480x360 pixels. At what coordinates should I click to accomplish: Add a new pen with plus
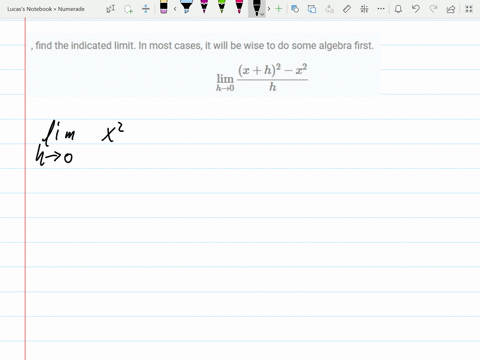coord(279,9)
